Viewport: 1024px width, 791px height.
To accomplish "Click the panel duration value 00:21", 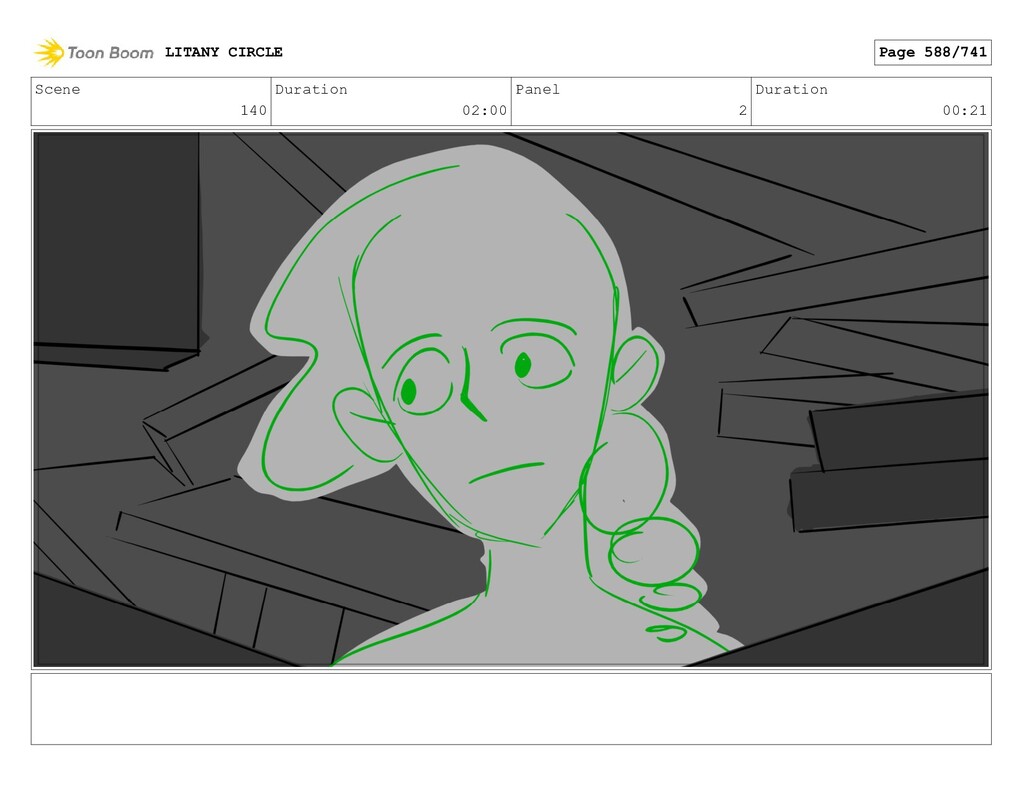I will pos(965,110).
